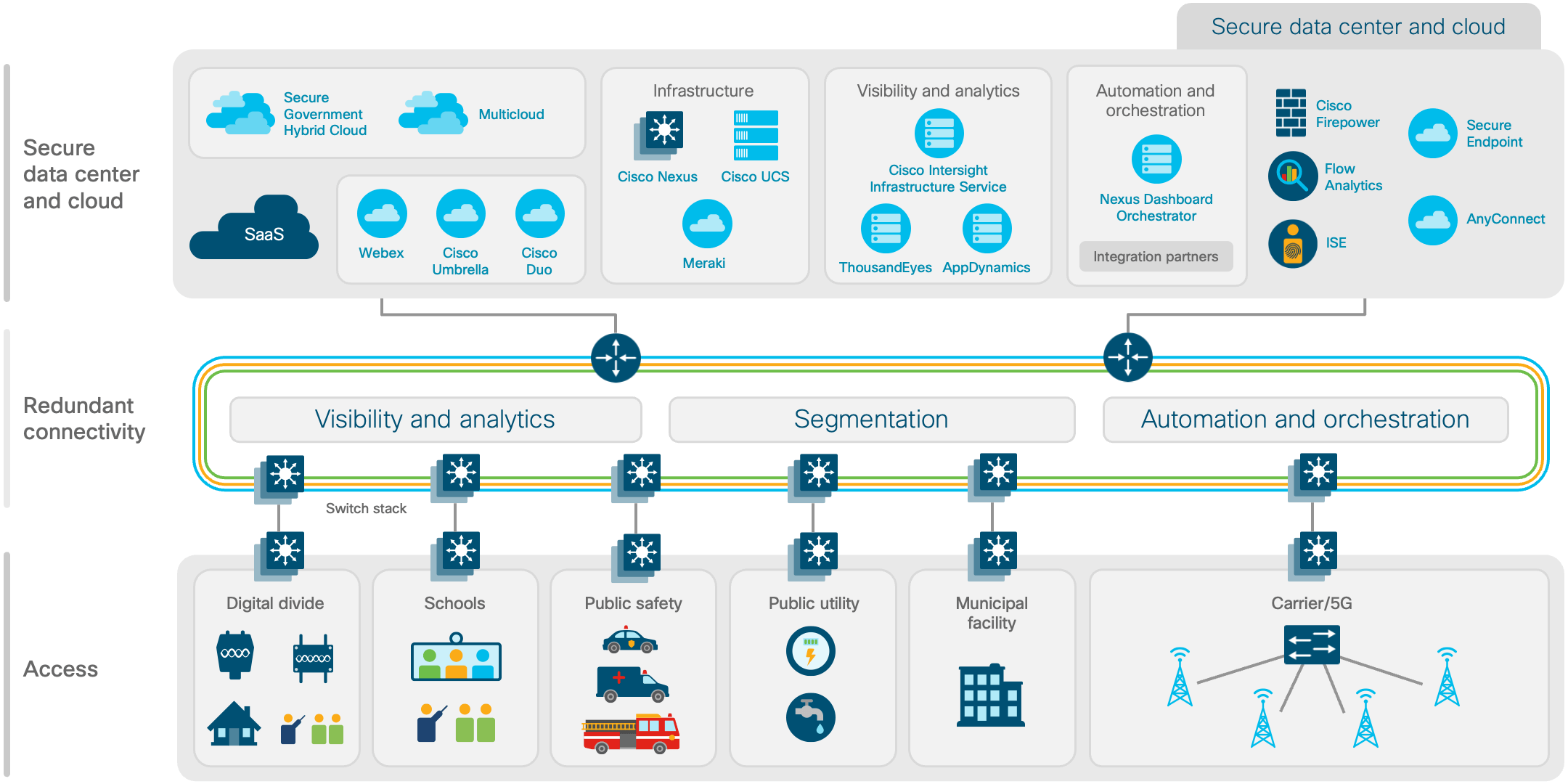
Task: Select the house icon in Digital divide
Action: [234, 724]
